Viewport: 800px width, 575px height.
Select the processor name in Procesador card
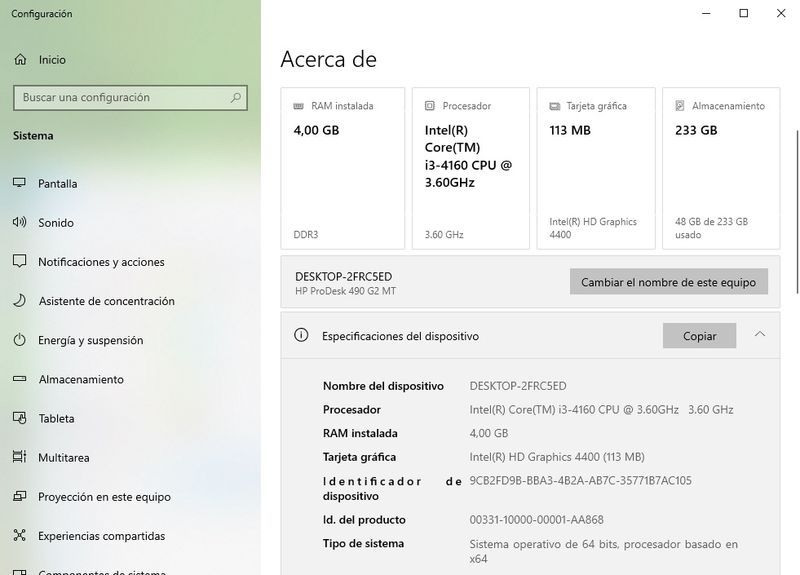[x=468, y=156]
